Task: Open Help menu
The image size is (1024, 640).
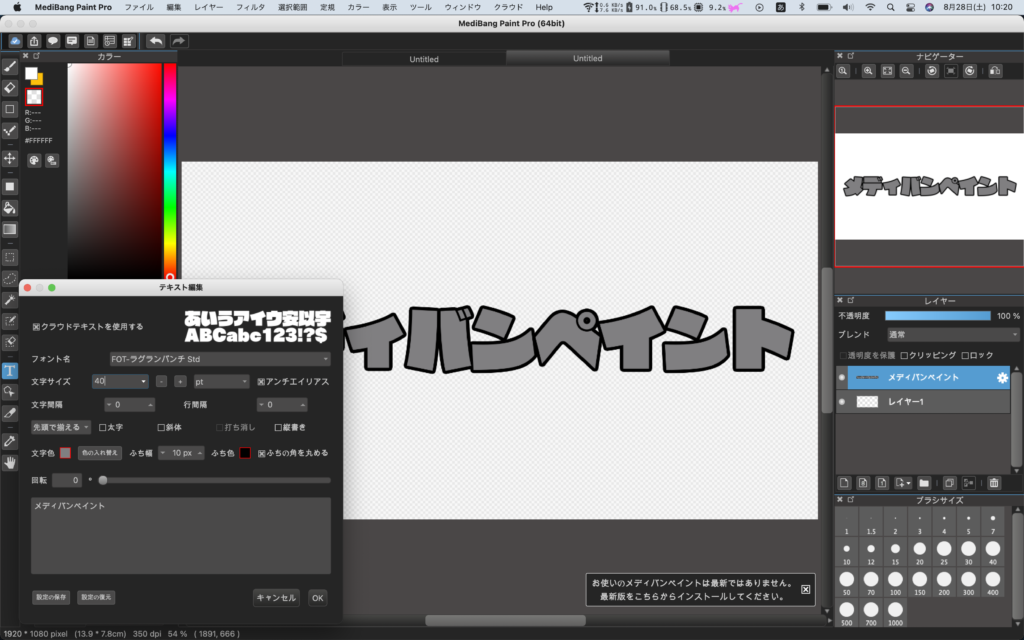Action: click(544, 7)
